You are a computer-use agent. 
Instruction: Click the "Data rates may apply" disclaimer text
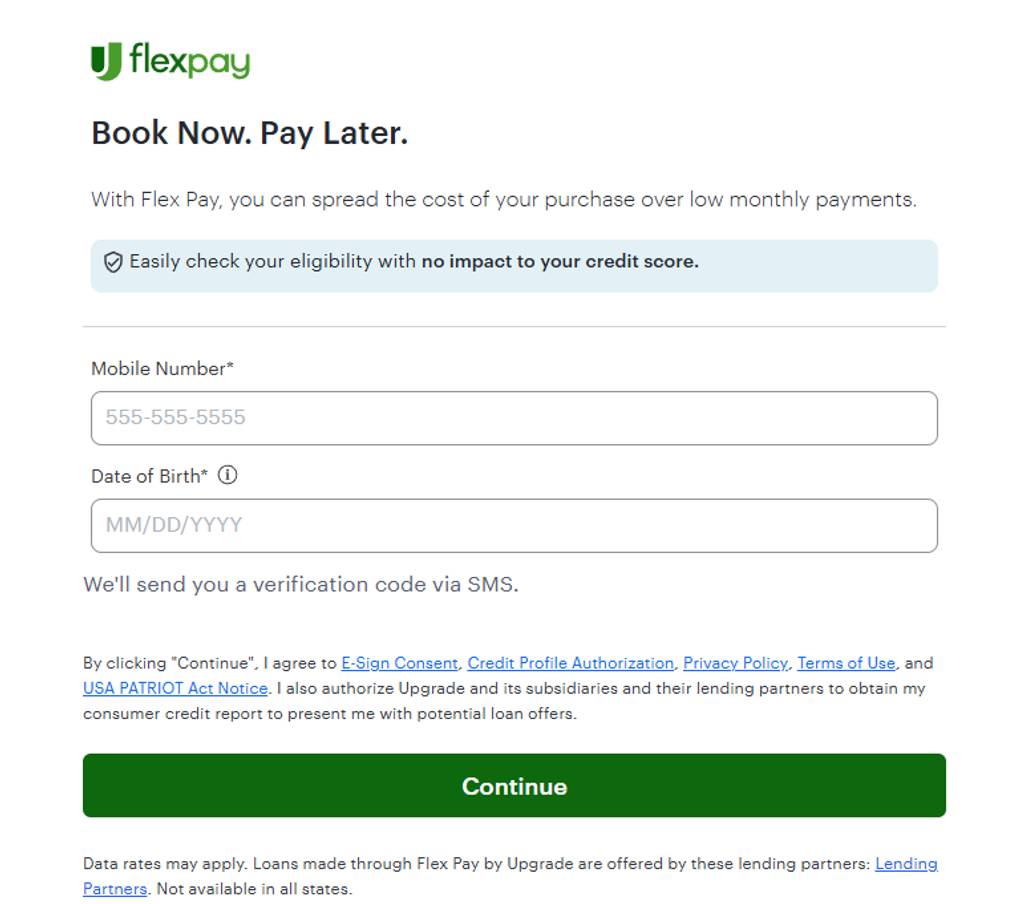tap(400, 864)
